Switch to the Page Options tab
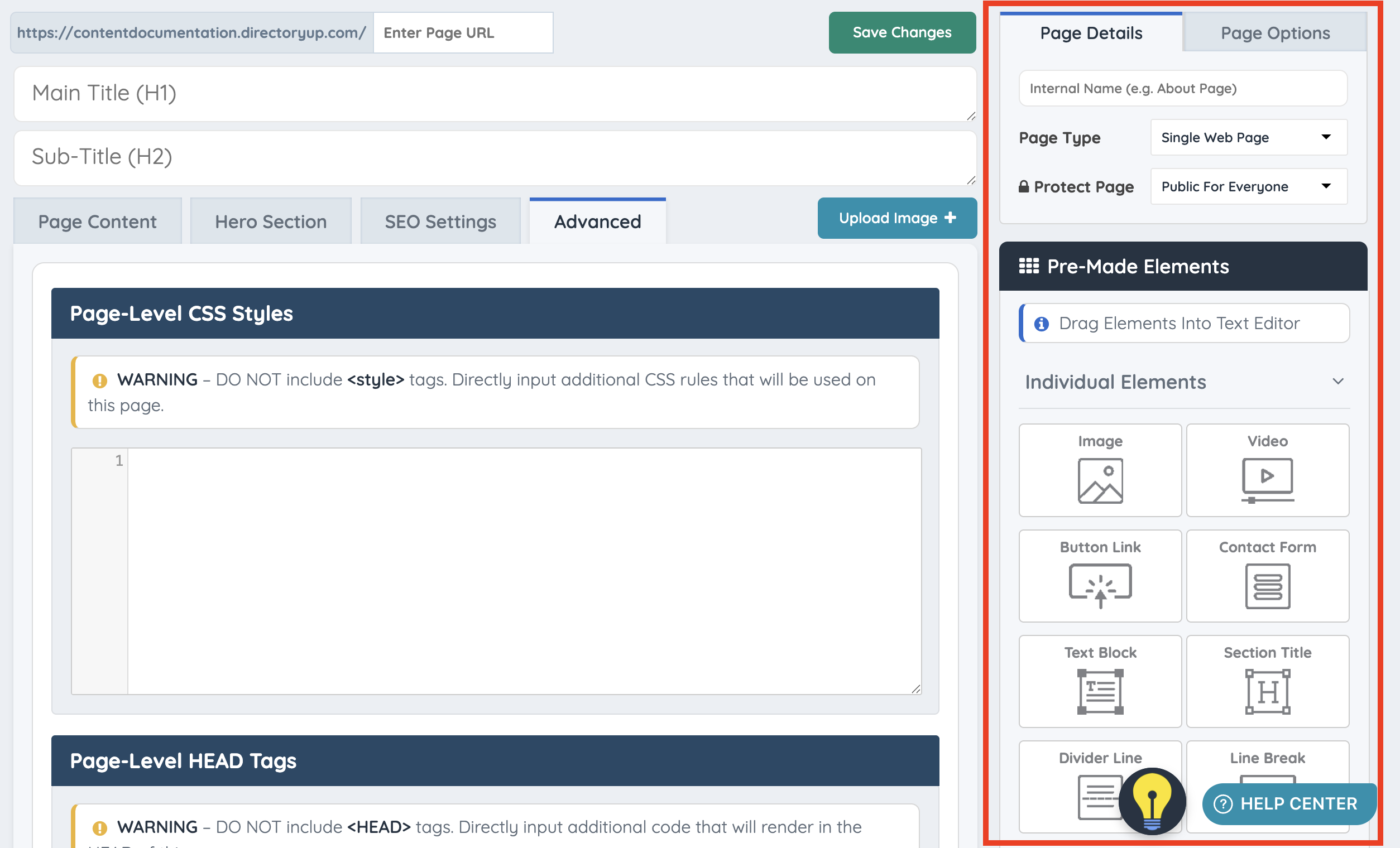 1274,33
